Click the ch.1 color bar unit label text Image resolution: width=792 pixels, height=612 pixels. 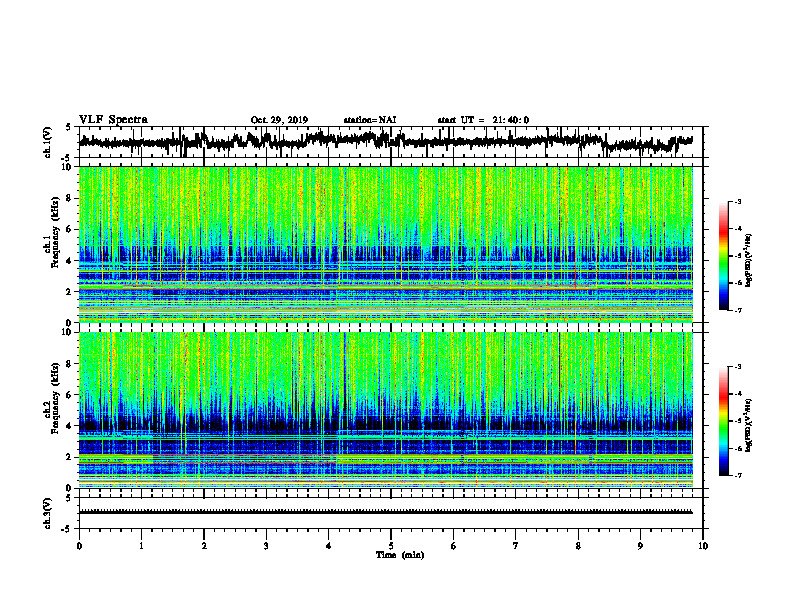pos(750,260)
